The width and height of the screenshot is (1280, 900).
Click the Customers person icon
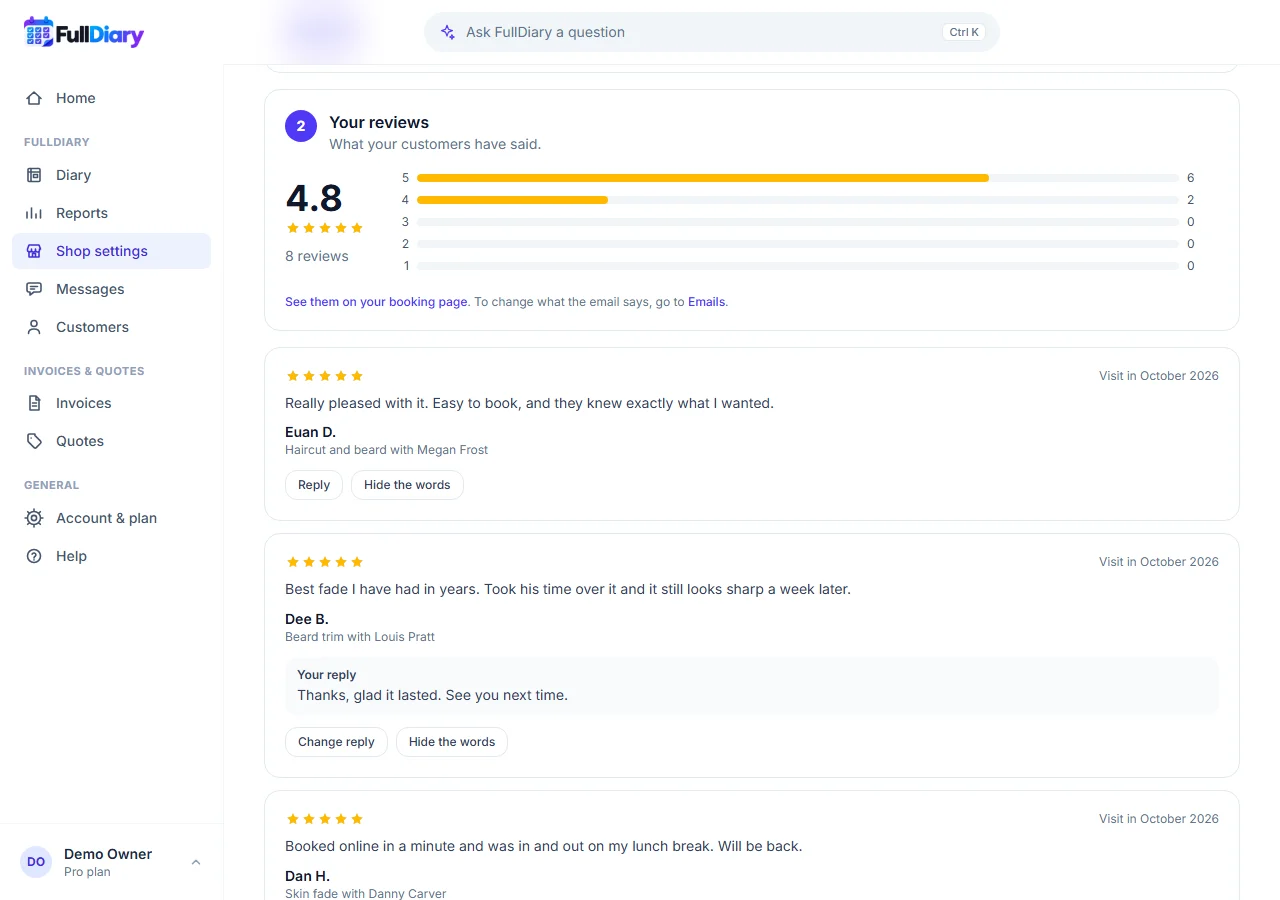click(34, 327)
